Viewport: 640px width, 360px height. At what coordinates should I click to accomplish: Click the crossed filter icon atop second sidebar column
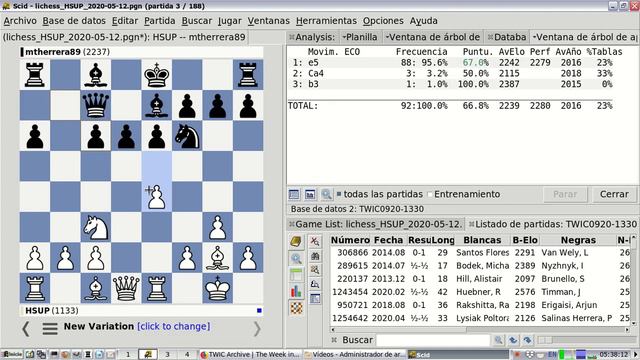pyautogui.click(x=315, y=241)
